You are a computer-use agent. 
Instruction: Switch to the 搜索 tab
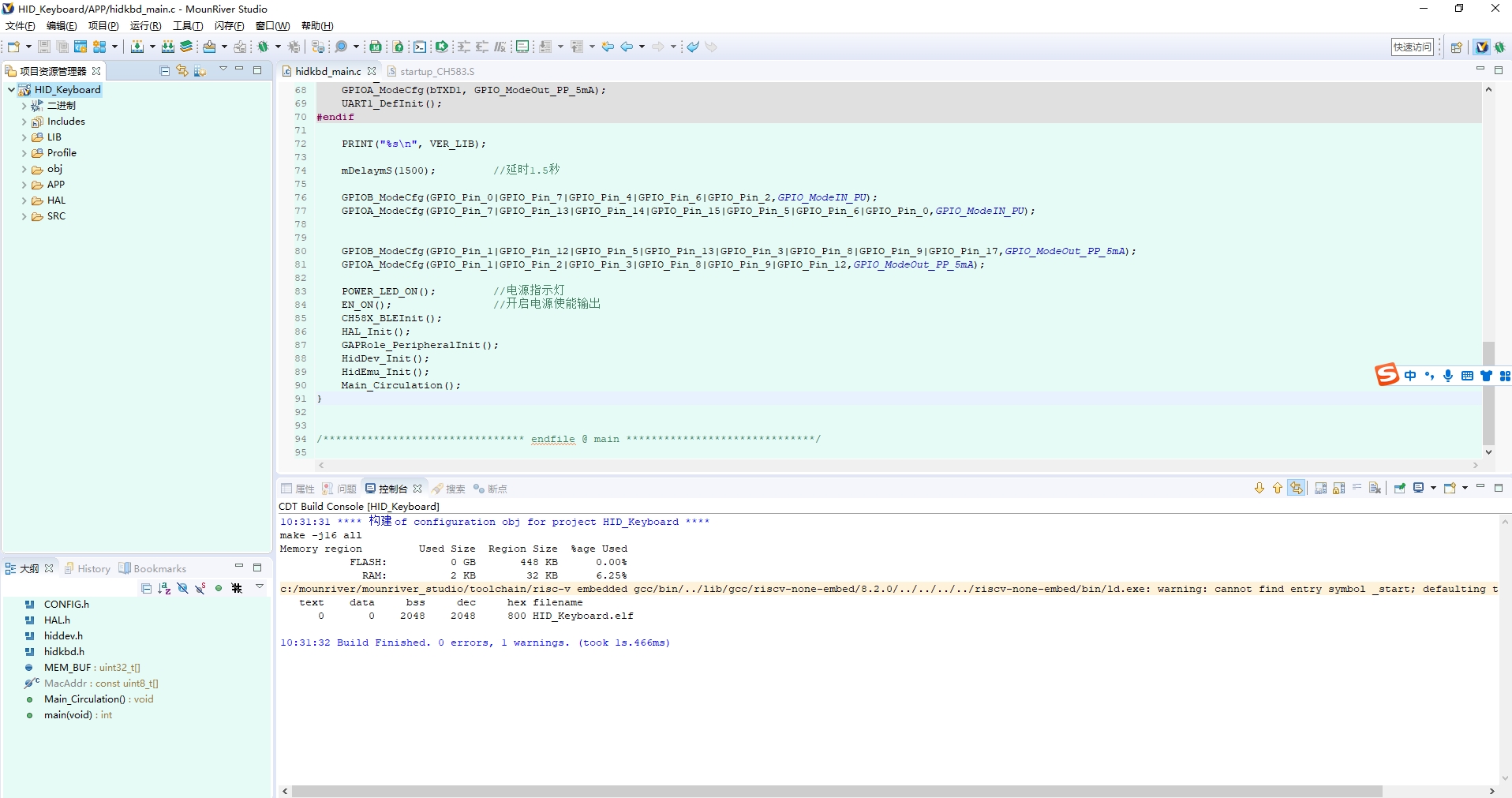449,489
